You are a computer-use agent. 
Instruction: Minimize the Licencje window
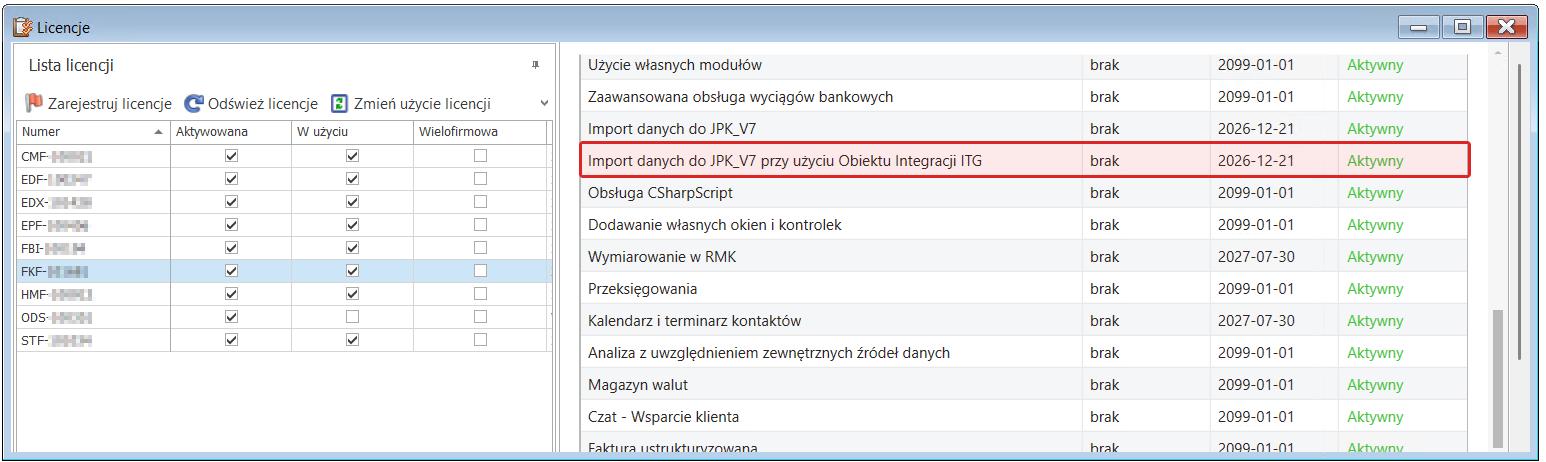click(x=1420, y=27)
